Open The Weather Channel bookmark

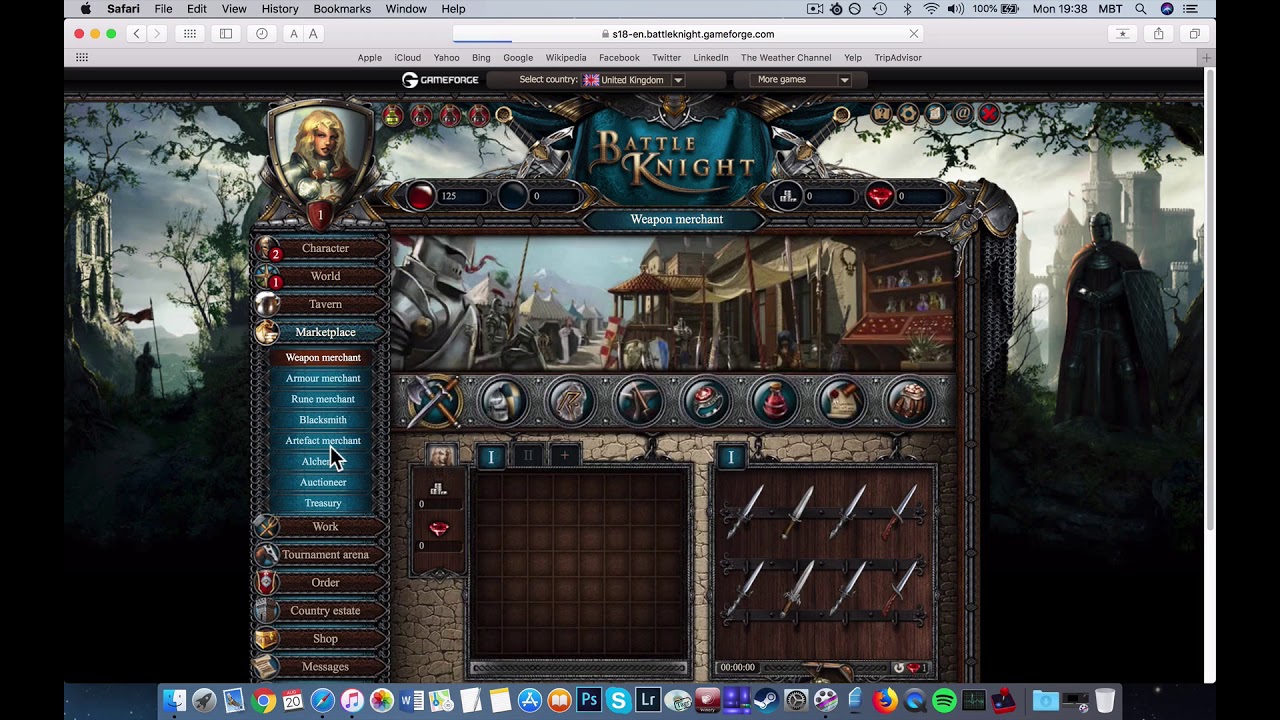coord(786,58)
